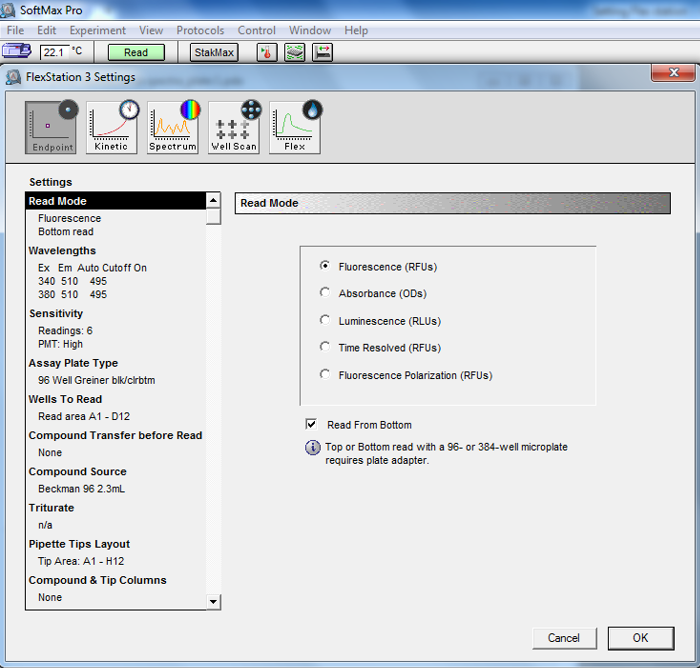Click the settings list scroll up arrow

tap(213, 200)
